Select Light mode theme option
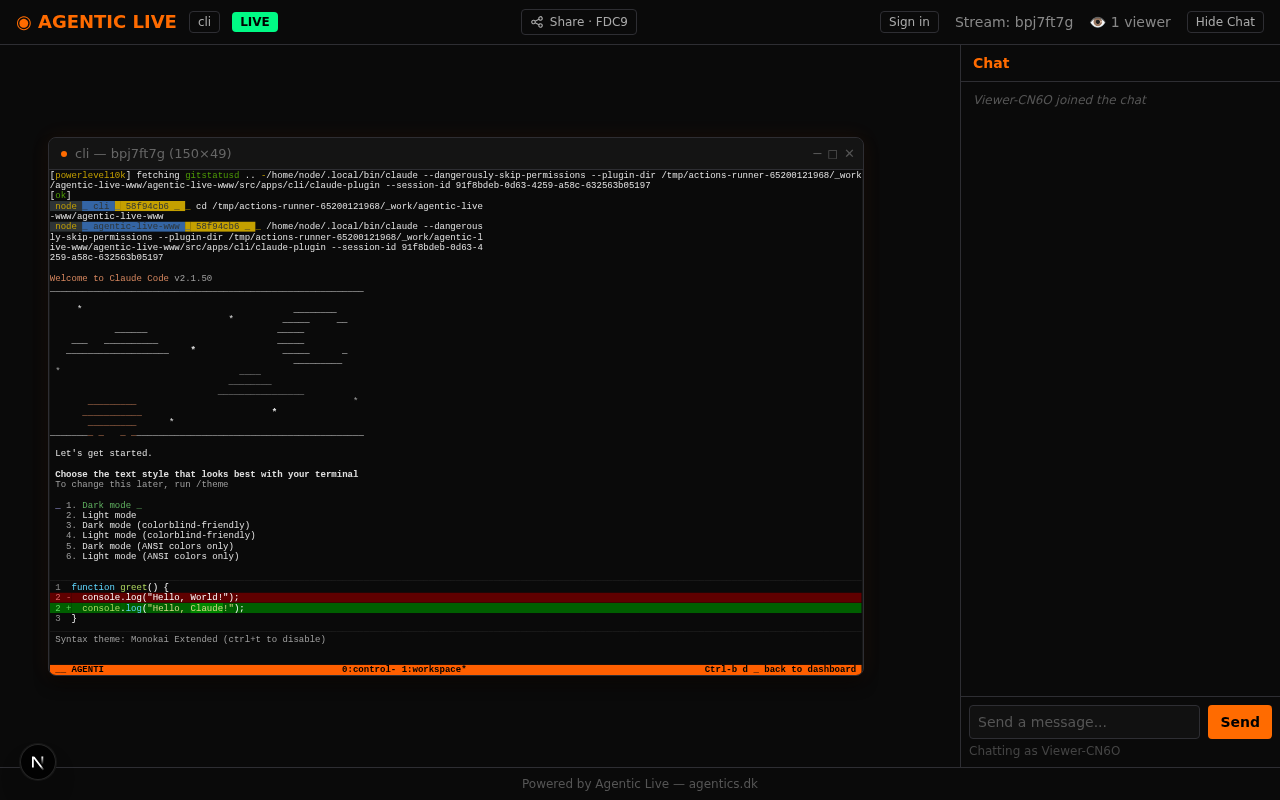The width and height of the screenshot is (1280, 800). point(108,516)
